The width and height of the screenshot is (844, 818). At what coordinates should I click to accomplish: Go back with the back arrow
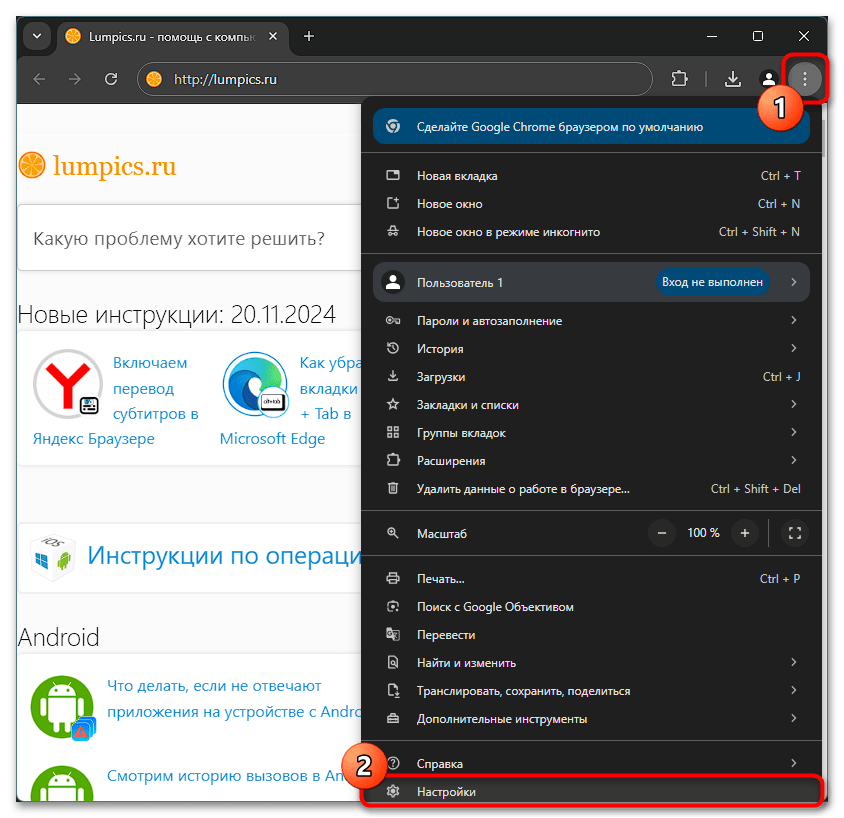tap(39, 79)
